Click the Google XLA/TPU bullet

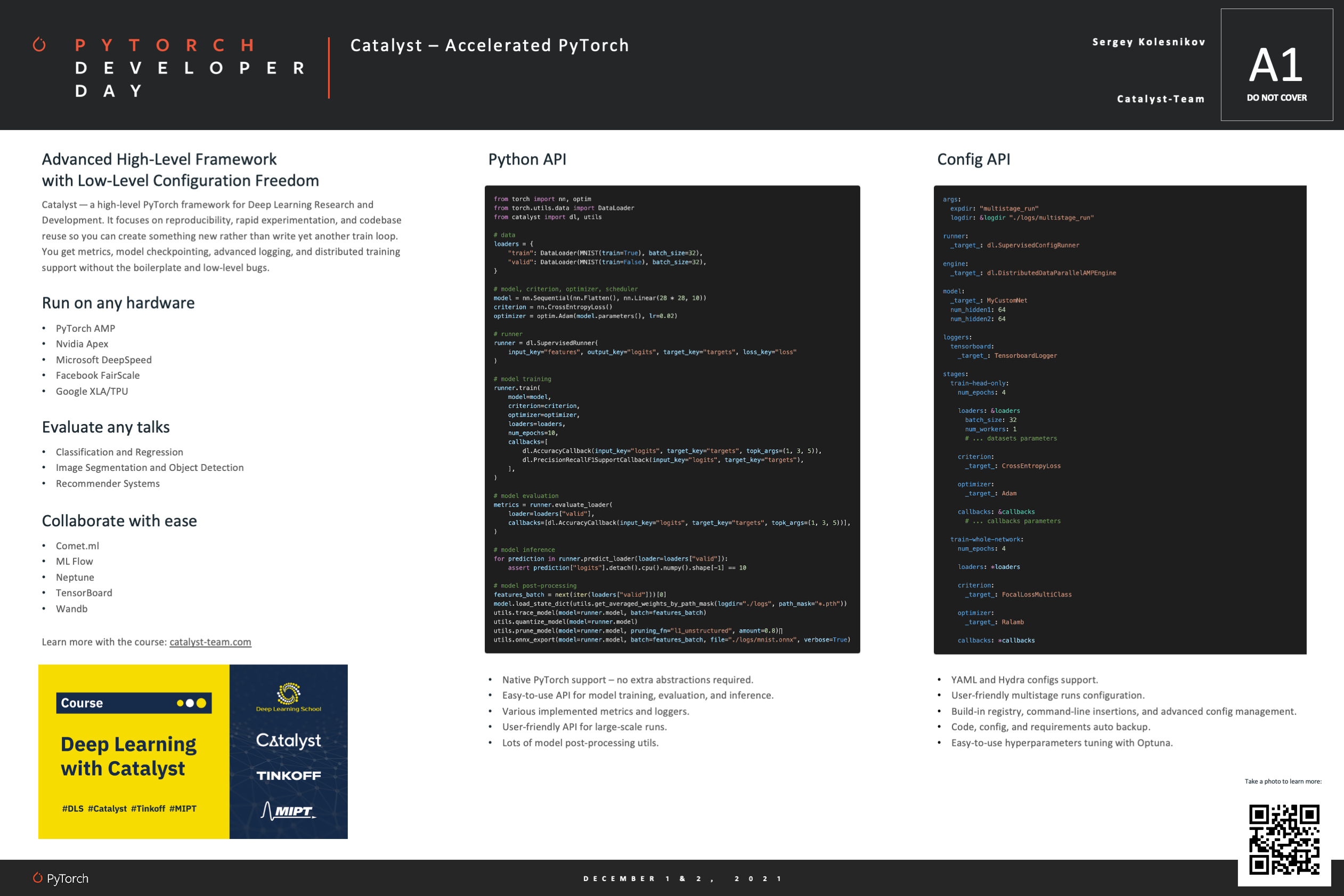[x=92, y=392]
